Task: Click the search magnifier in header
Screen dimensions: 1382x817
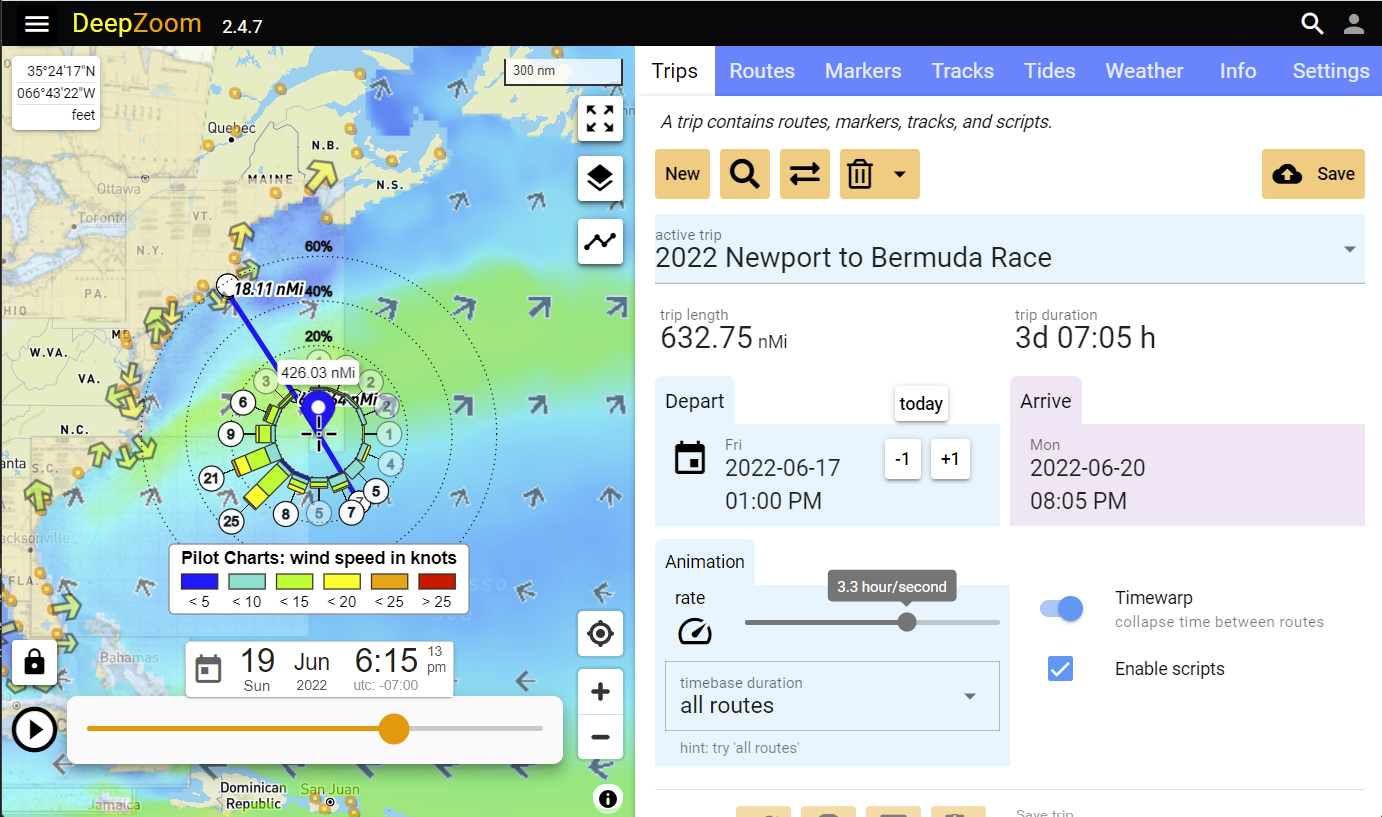Action: [1312, 24]
